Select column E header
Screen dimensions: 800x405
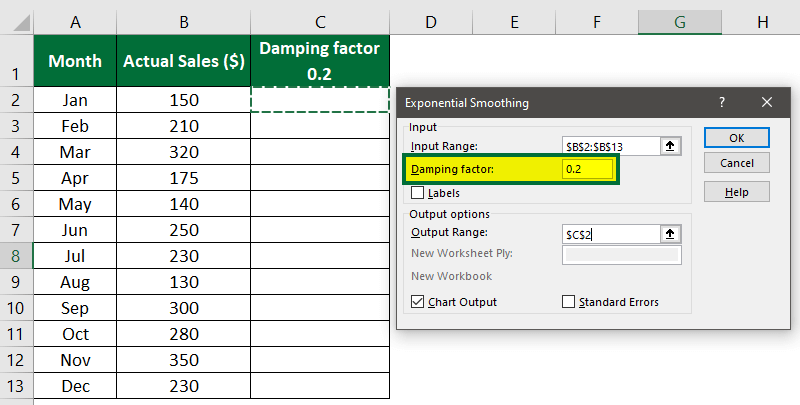[514, 22]
